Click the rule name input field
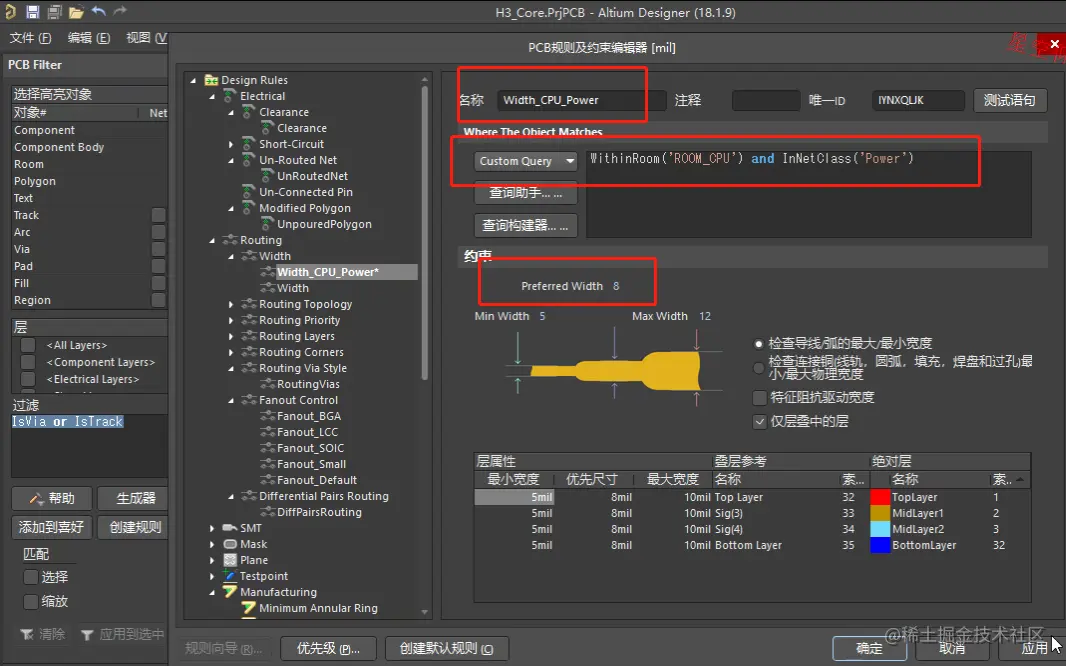This screenshot has height=666, width=1066. pyautogui.click(x=581, y=101)
